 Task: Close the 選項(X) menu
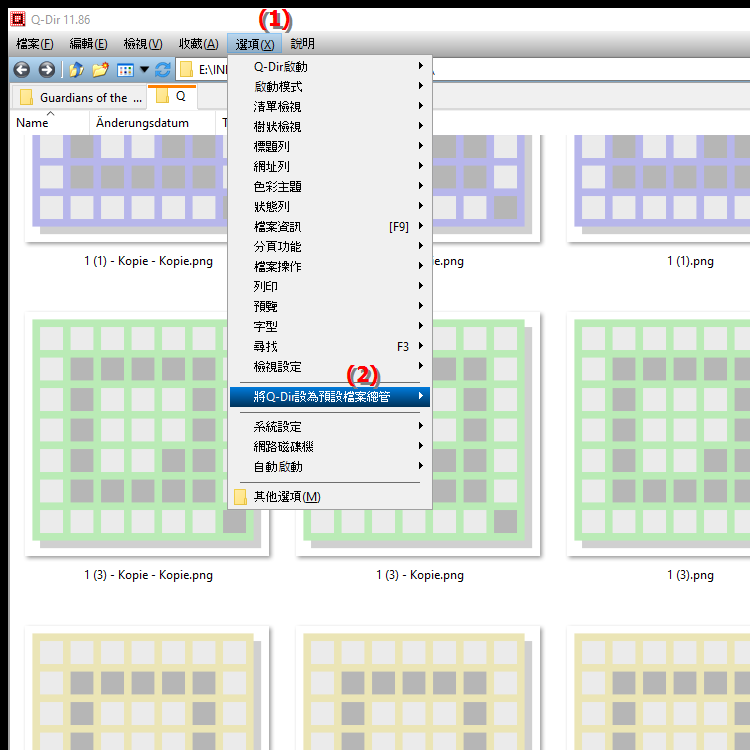[x=254, y=44]
